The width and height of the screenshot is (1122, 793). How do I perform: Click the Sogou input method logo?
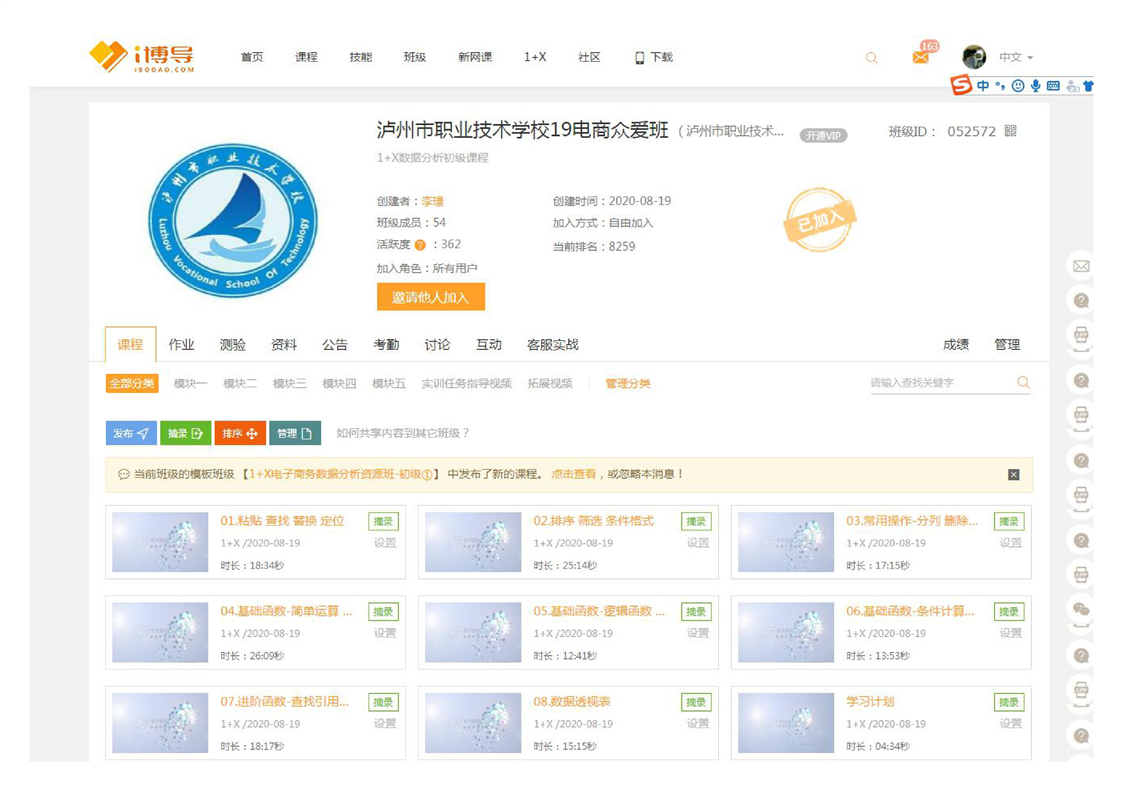pyautogui.click(x=961, y=86)
